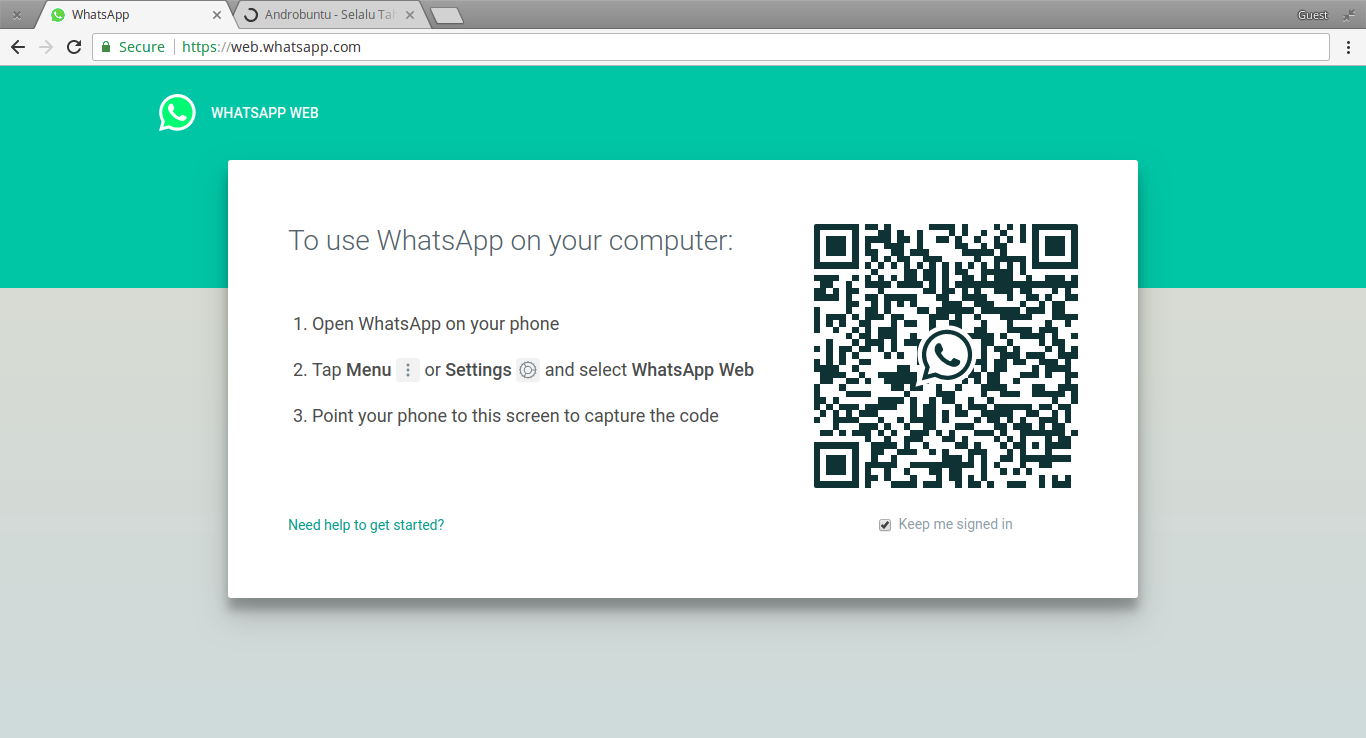Click the Settings gear icon in step 2
Screen dimensions: 1366x738
tap(527, 370)
